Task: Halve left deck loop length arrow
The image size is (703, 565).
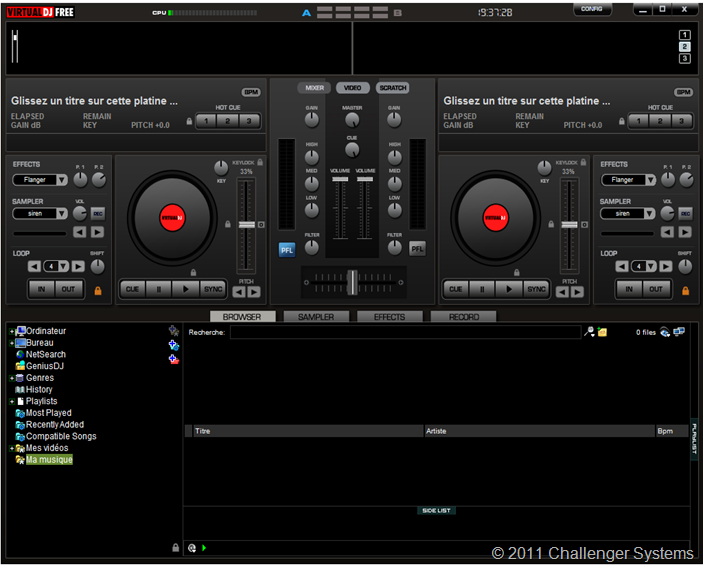Action: (34, 266)
